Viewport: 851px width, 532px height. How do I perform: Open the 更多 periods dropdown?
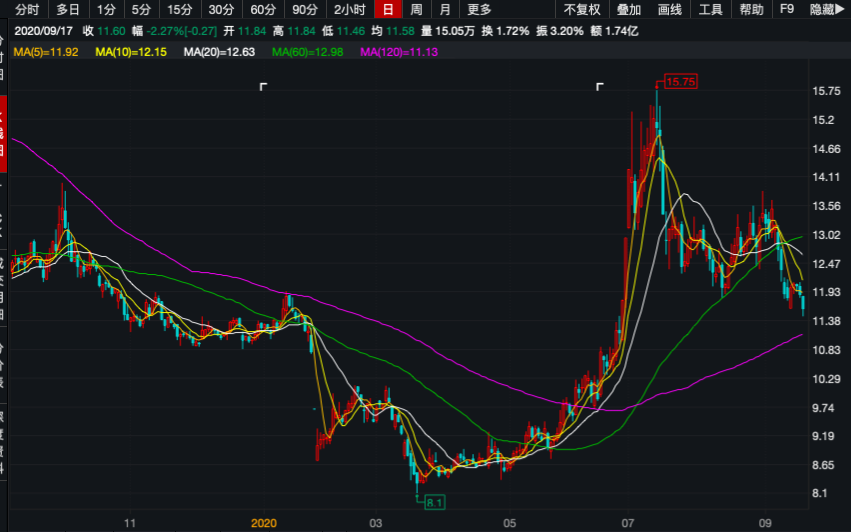click(x=480, y=9)
